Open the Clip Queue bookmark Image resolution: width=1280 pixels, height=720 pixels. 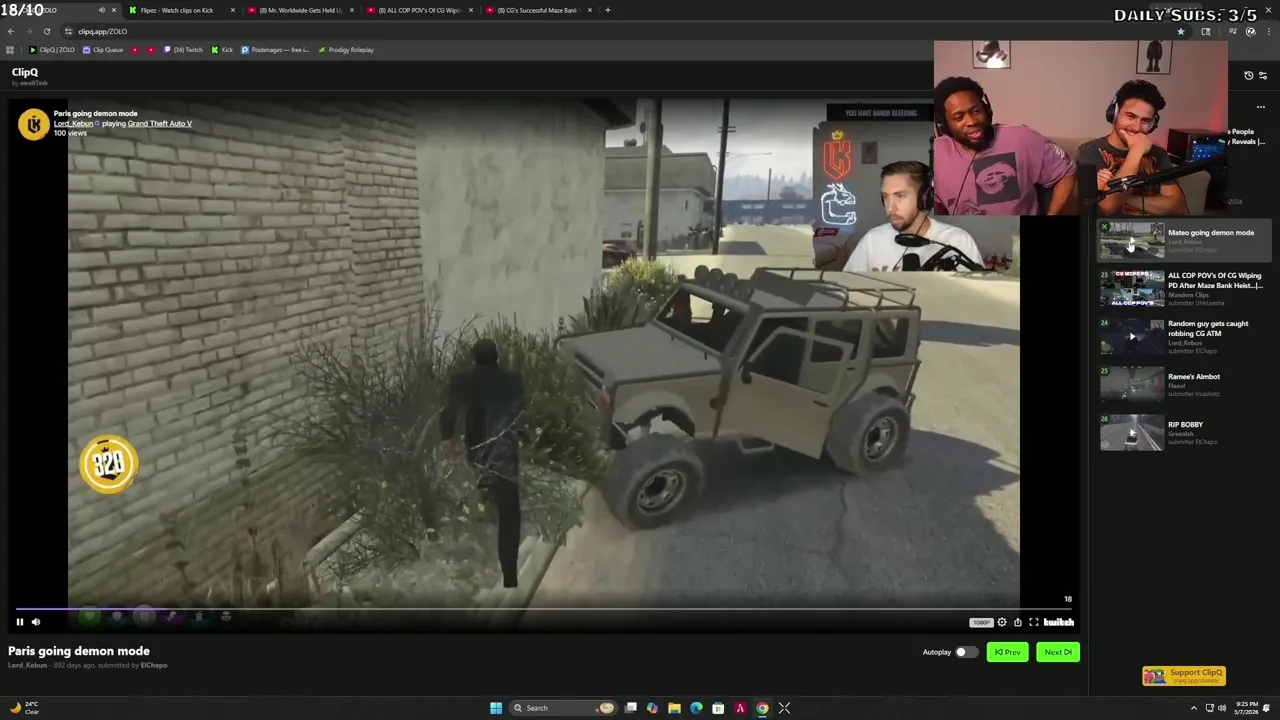(103, 50)
